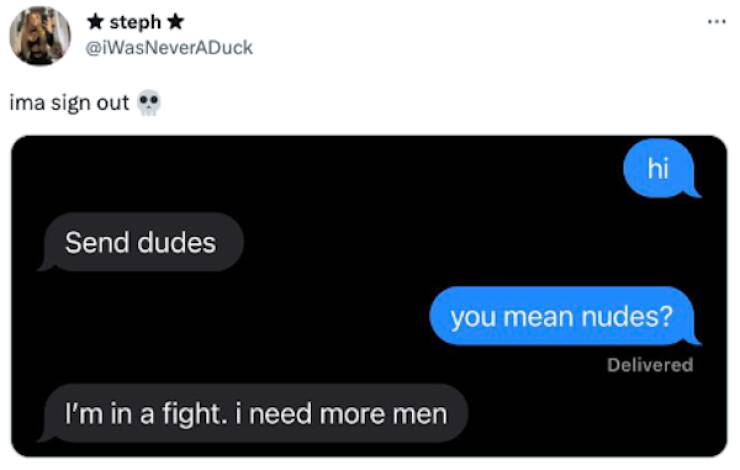
Task: Click the word "dudes" in gray bubble
Action: tap(177, 243)
